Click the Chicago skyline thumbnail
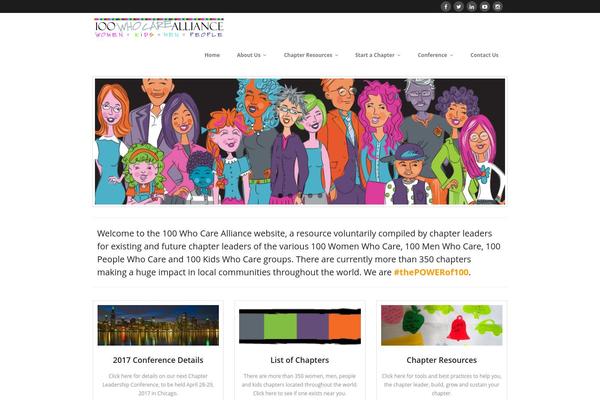Screen dimensions: 600x400 tap(158, 325)
